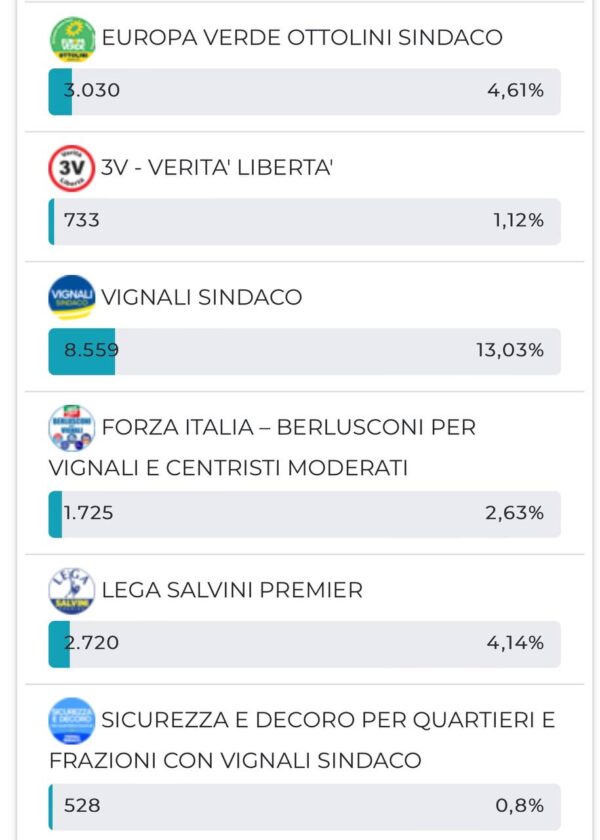This screenshot has height=840, width=600.
Task: Click Forza Italia's 2,63% result bar
Action: coord(304,514)
